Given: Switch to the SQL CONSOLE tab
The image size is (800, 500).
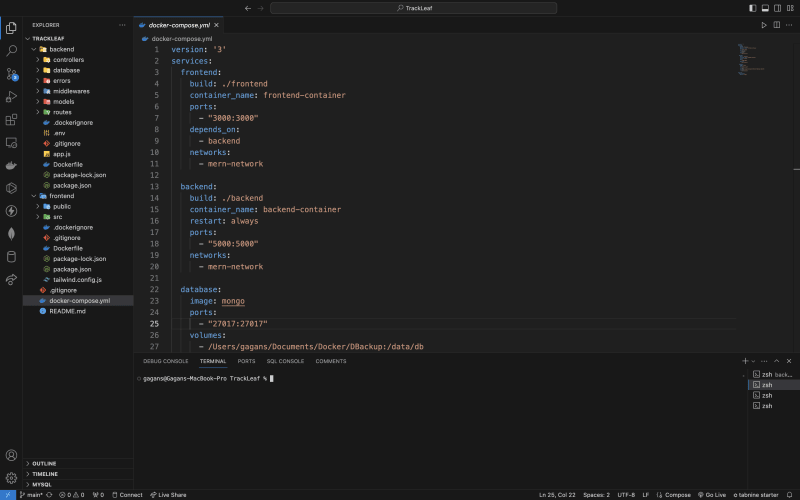Looking at the screenshot, I should 285,361.
